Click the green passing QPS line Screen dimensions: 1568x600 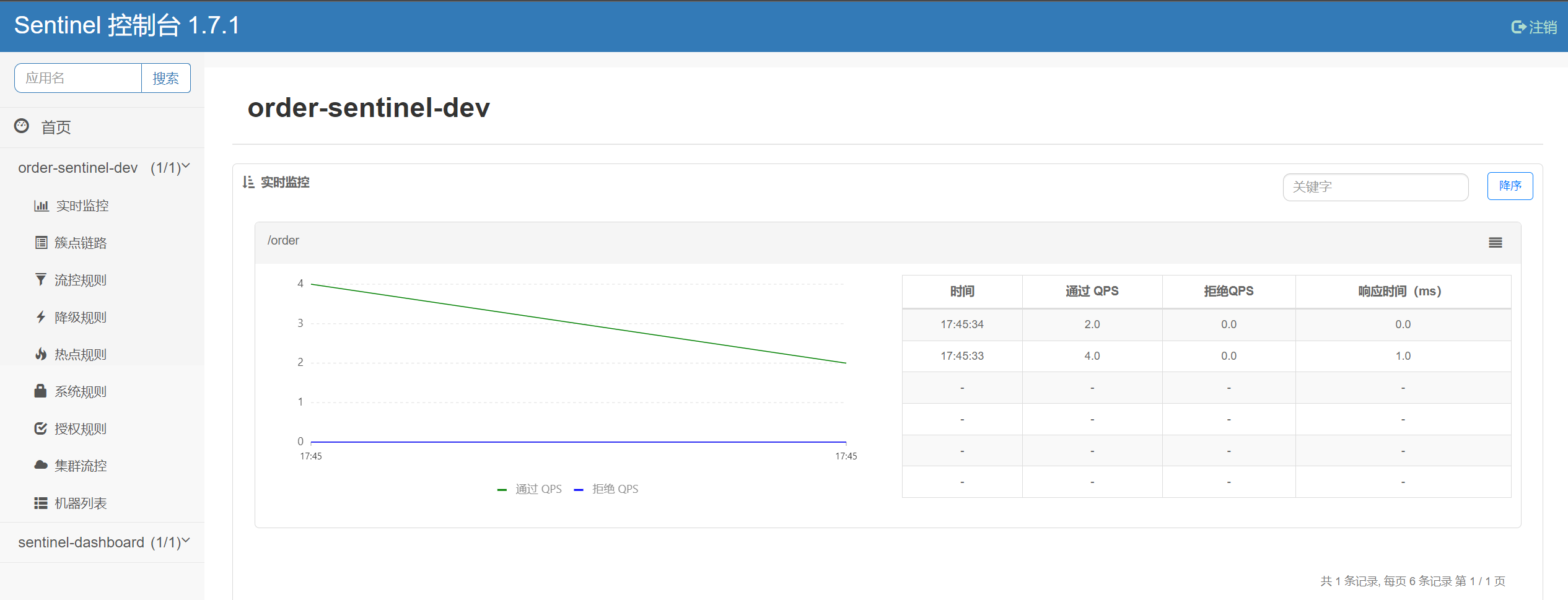click(x=576, y=322)
